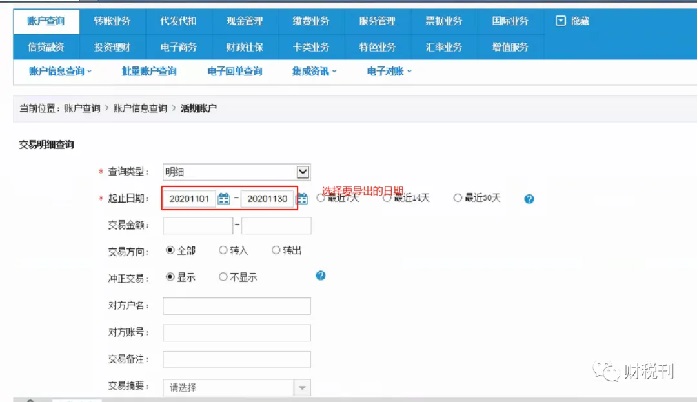This screenshot has width=698, height=402.
Task: Open 转账业务 main tab
Action: (112, 21)
